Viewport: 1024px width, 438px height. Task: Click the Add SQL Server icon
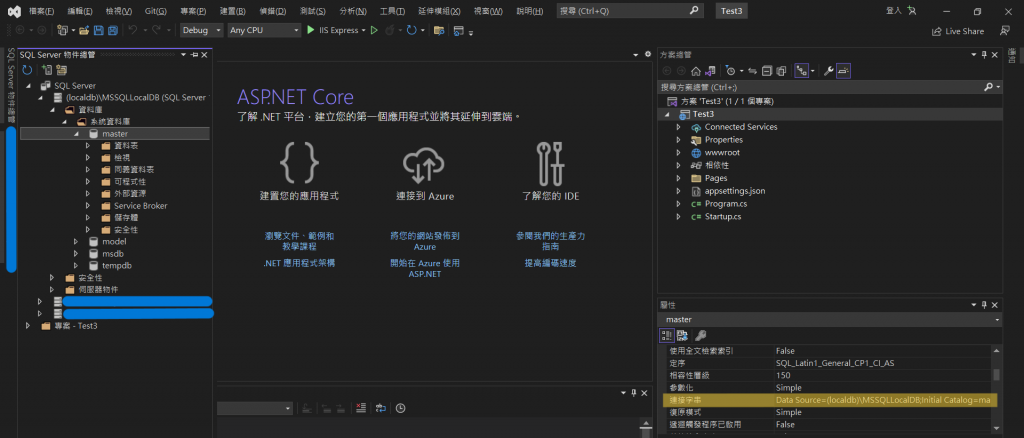(x=46, y=70)
